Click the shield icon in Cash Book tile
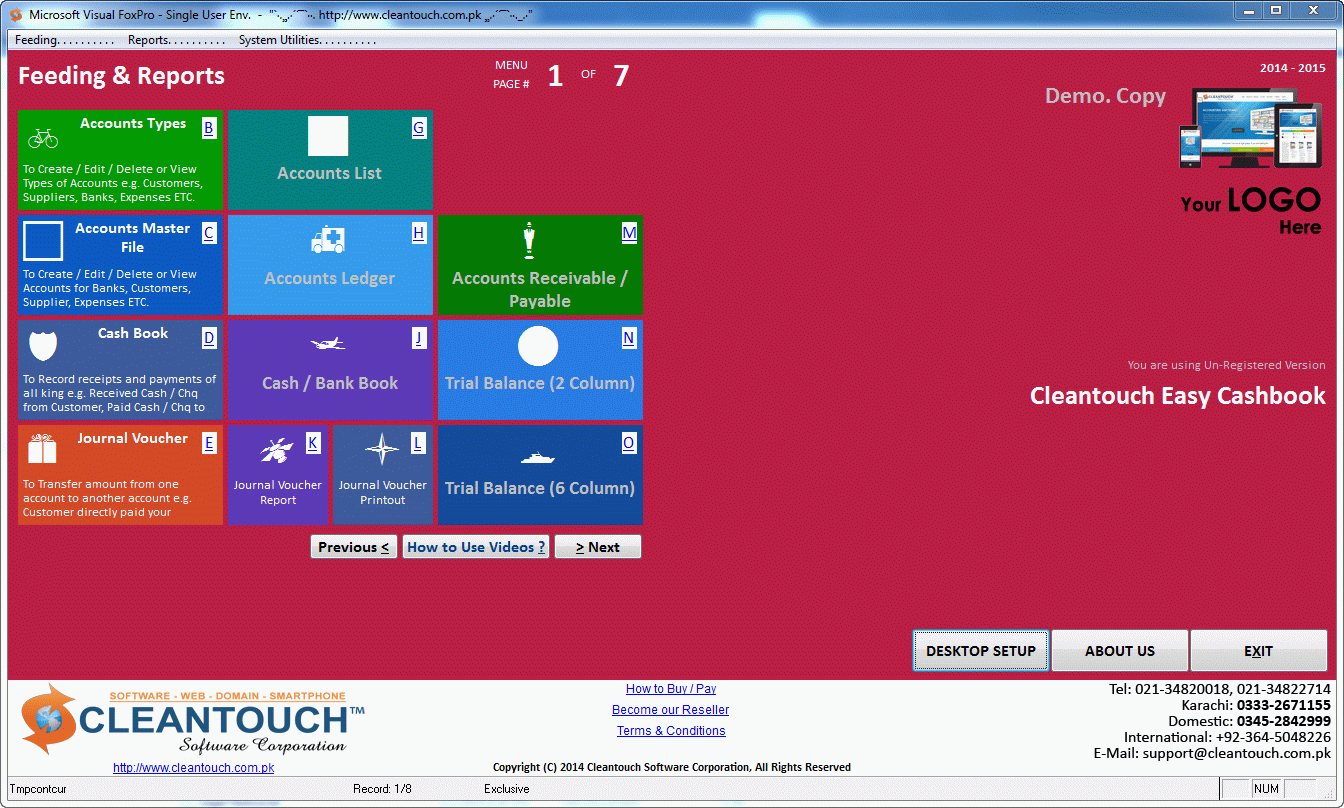The width and height of the screenshot is (1344, 808). click(x=43, y=346)
